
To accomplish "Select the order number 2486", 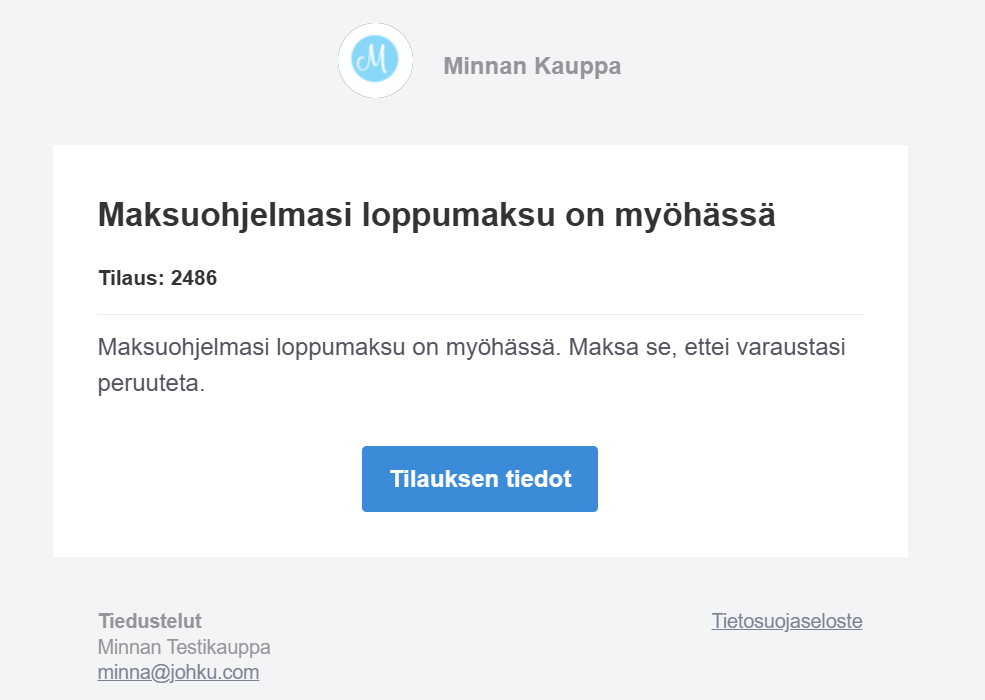I will 194,278.
